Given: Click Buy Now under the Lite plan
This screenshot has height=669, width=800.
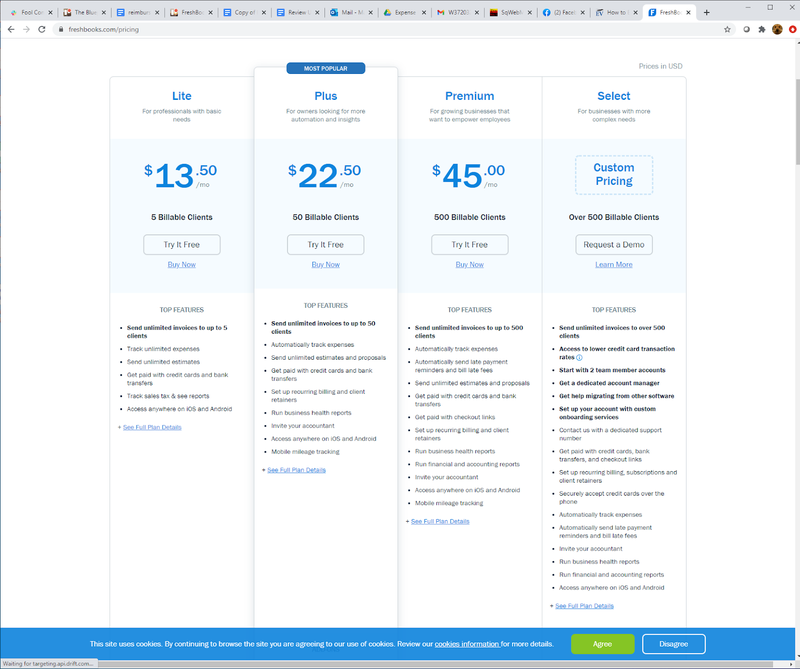Looking at the screenshot, I should pyautogui.click(x=182, y=265).
